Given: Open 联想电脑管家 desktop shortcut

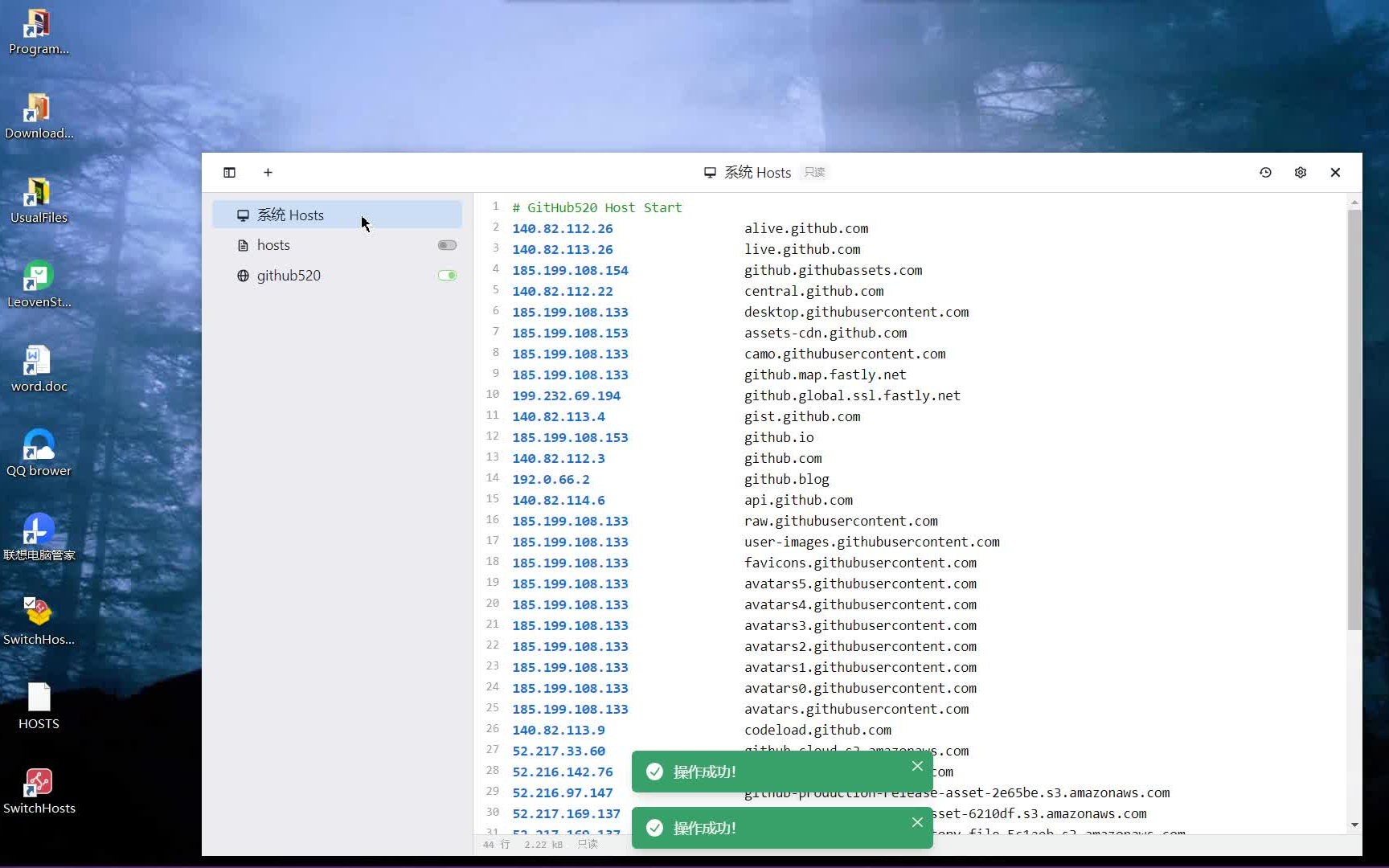Looking at the screenshot, I should point(39,538).
